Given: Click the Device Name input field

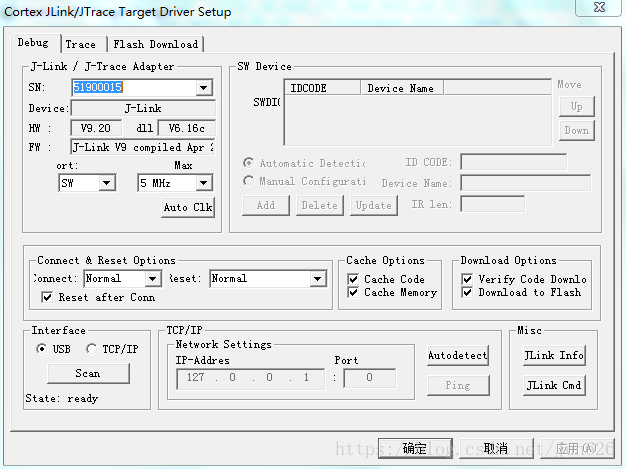Looking at the screenshot, I should point(525,183).
